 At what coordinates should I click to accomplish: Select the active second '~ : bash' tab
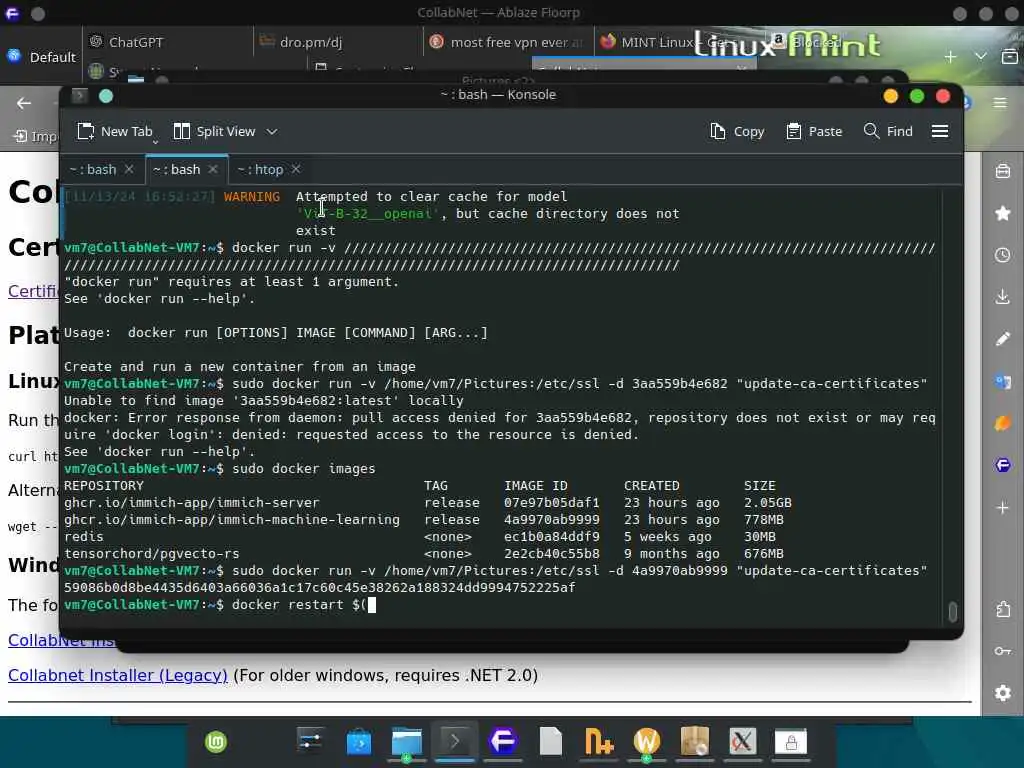click(176, 169)
